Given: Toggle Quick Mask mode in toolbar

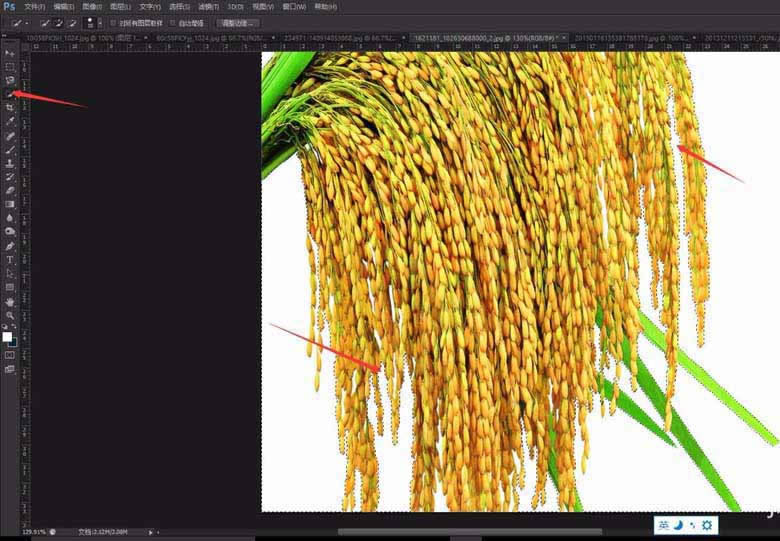Looking at the screenshot, I should 9,355.
